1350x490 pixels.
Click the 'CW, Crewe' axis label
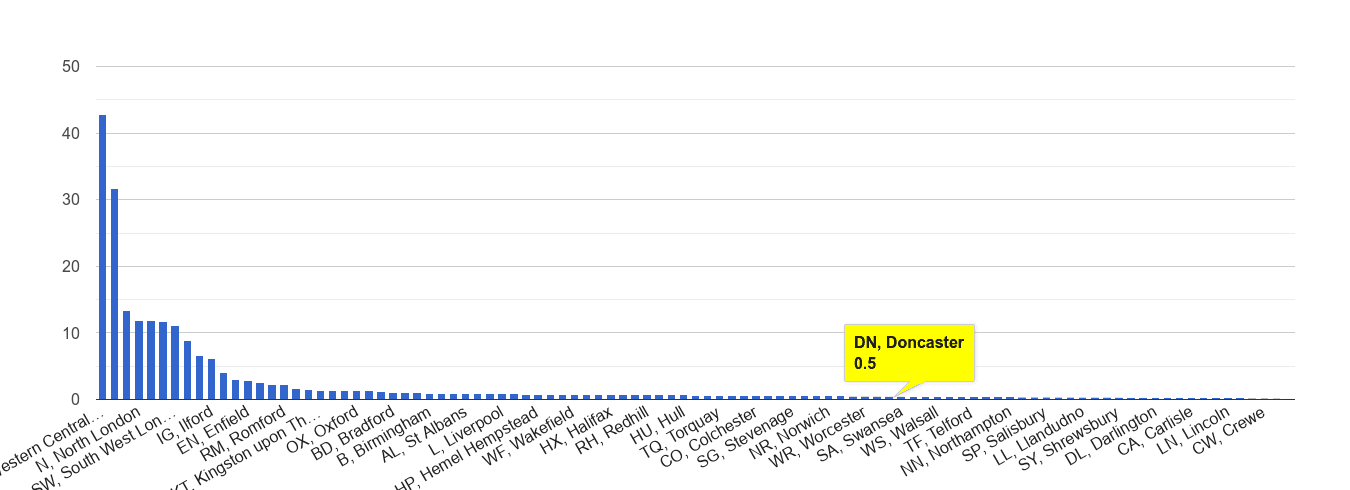[1229, 429]
